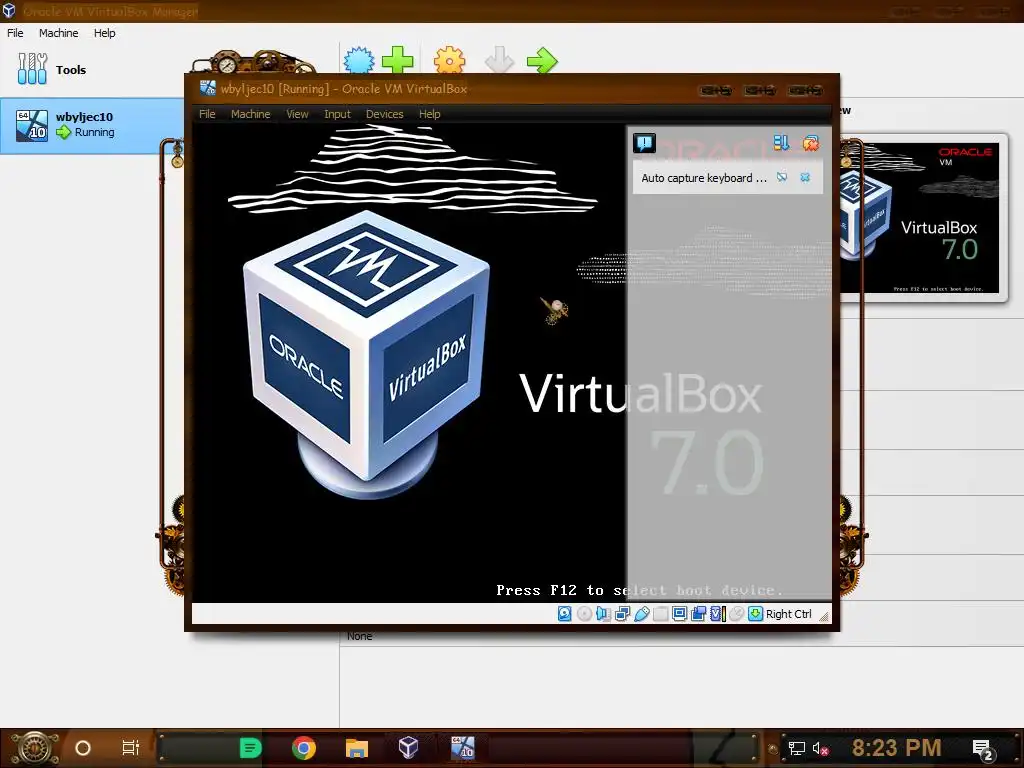This screenshot has width=1024, height=768.
Task: Click the mouse integration indicator in VM status bar
Action: coord(737,613)
